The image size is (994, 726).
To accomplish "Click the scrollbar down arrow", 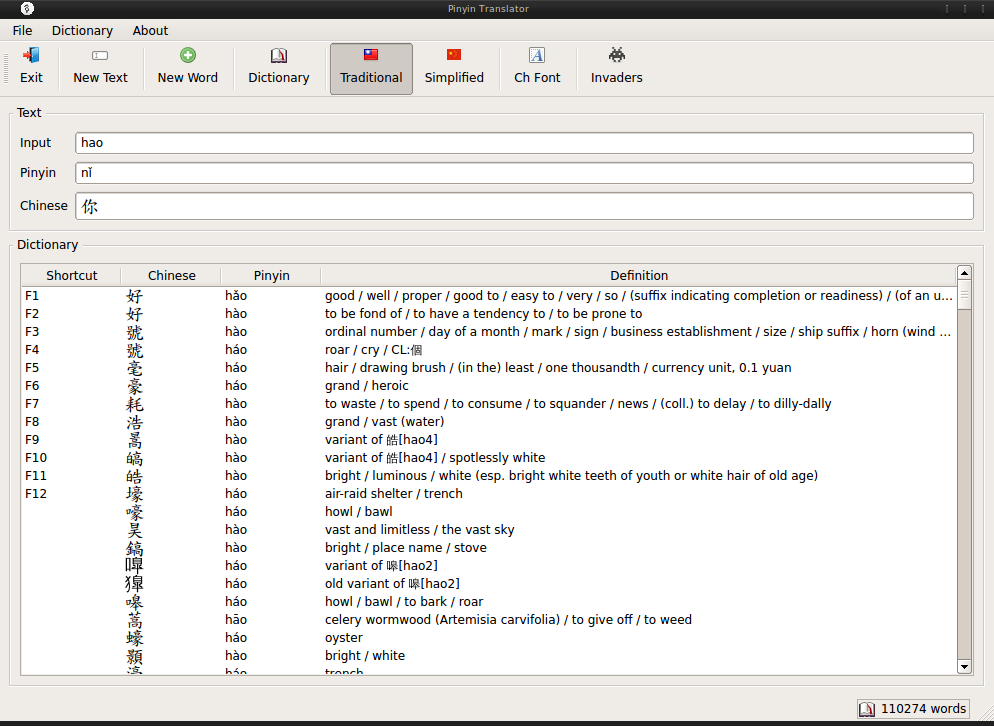I will coord(964,666).
